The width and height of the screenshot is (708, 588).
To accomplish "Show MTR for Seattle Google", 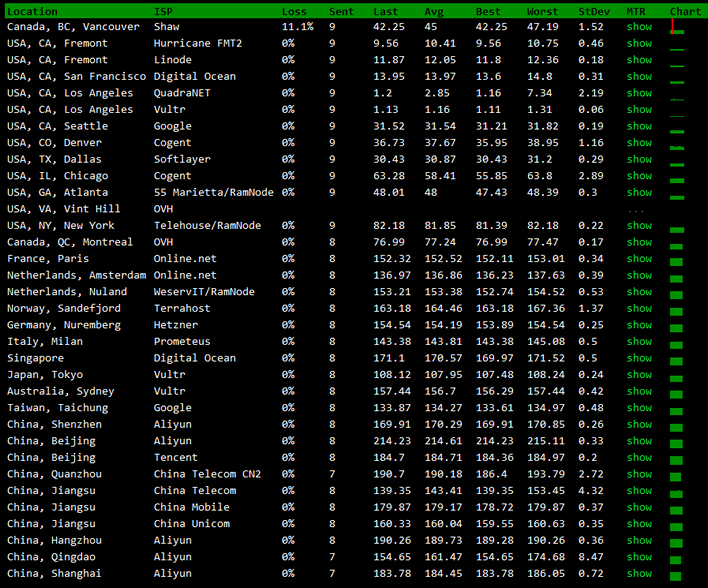I will 639,126.
